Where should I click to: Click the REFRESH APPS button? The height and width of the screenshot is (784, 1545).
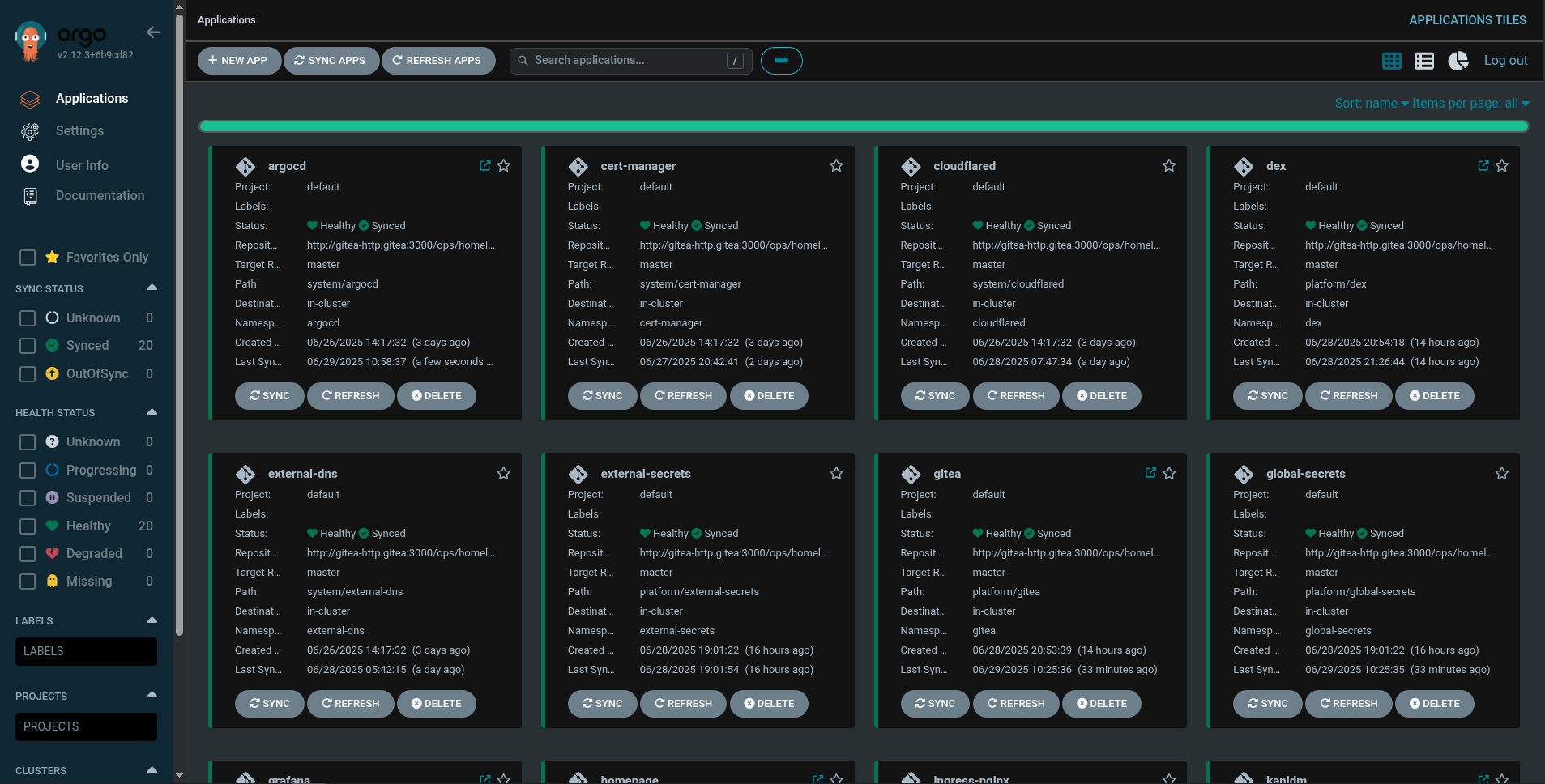click(x=438, y=61)
